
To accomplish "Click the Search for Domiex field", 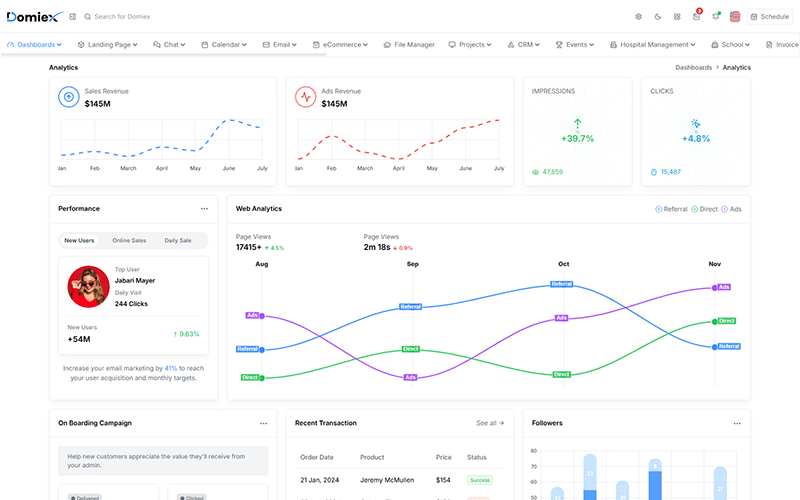I will [x=122, y=17].
